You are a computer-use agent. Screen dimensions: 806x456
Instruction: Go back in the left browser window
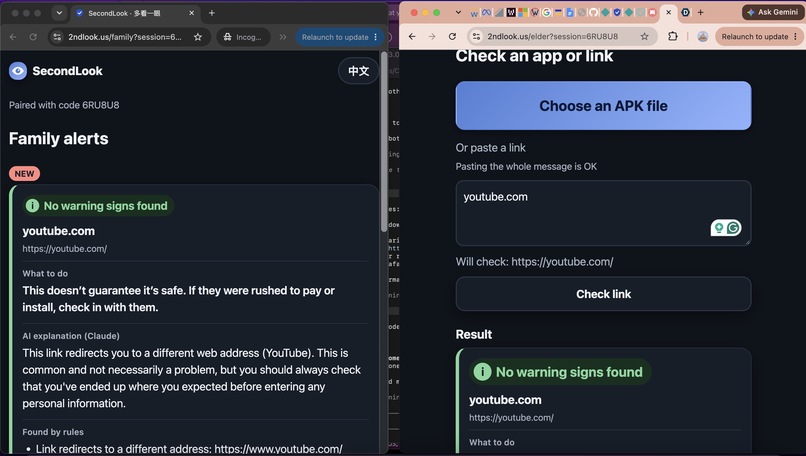[13, 37]
